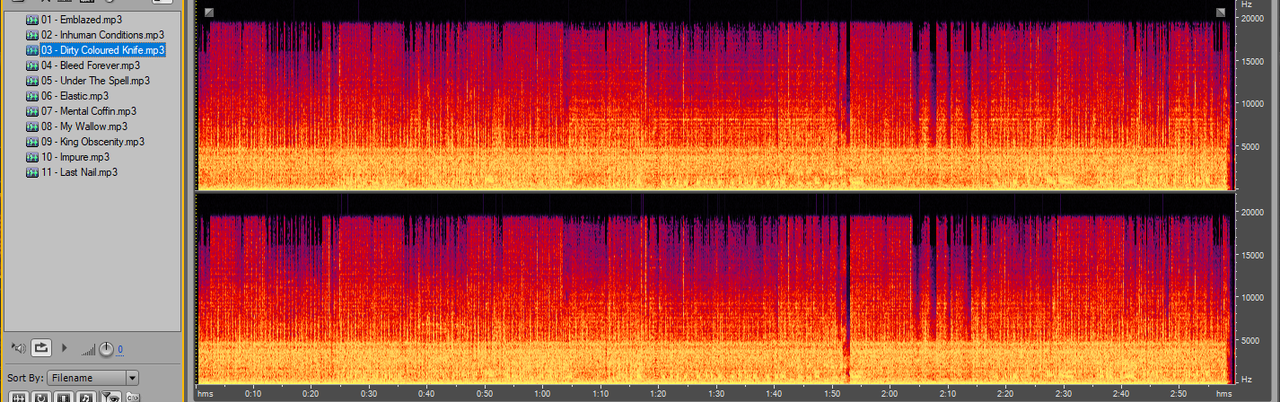Click the preview play triangle button

click(64, 348)
